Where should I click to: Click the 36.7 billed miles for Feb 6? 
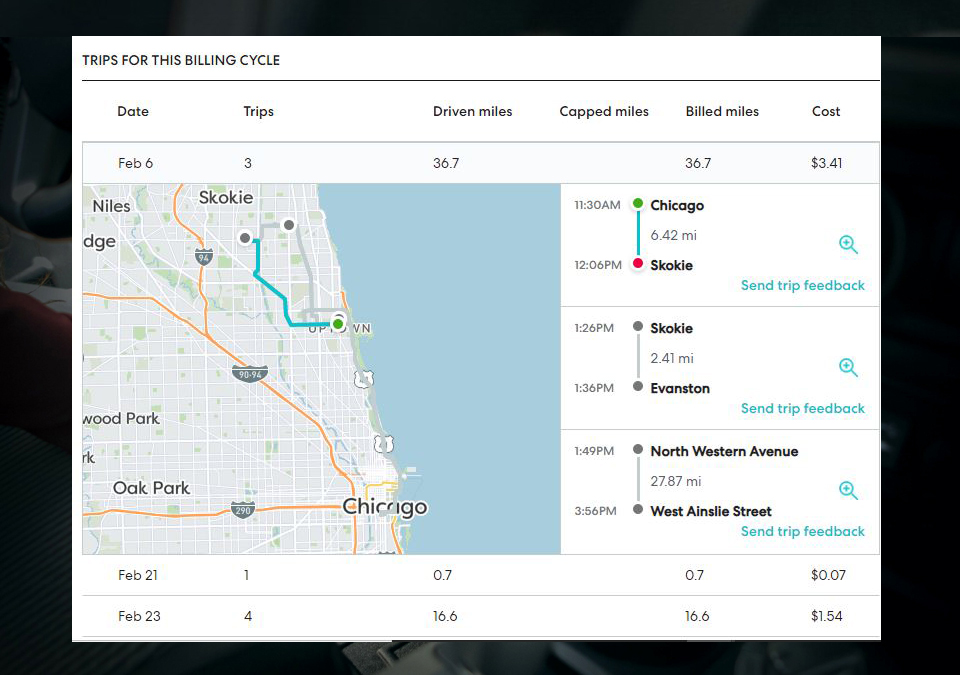(x=698, y=163)
